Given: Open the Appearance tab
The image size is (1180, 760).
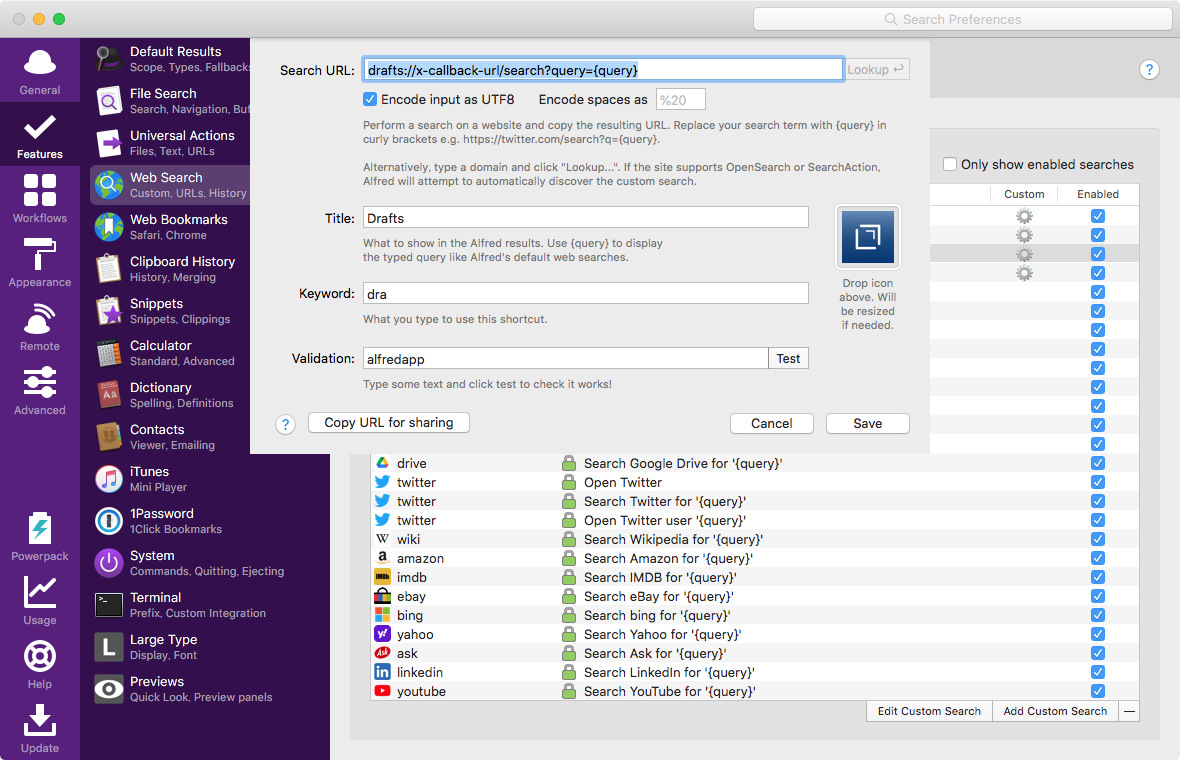Looking at the screenshot, I should pos(40,263).
